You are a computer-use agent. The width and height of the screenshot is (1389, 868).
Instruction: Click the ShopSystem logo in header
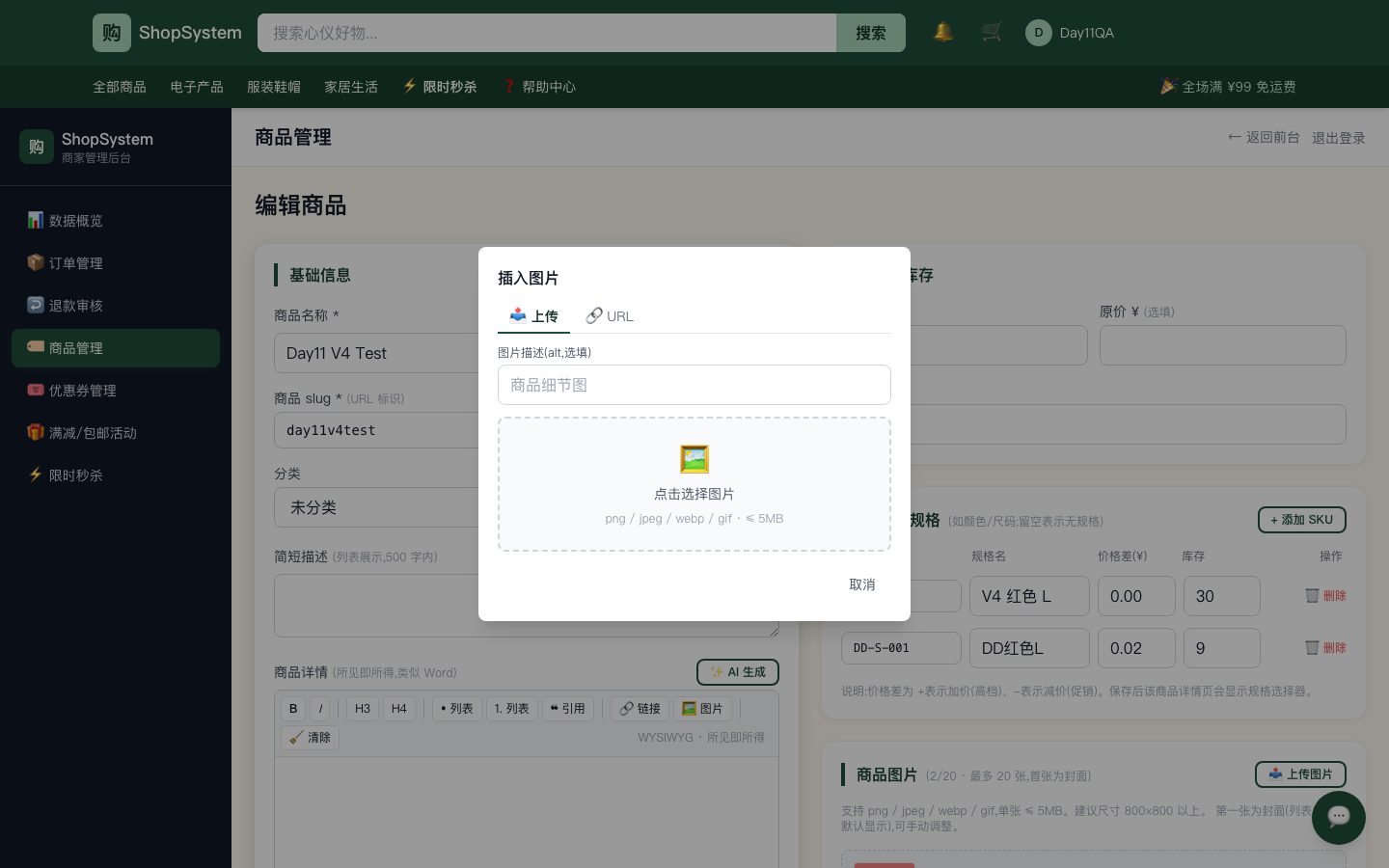(168, 33)
